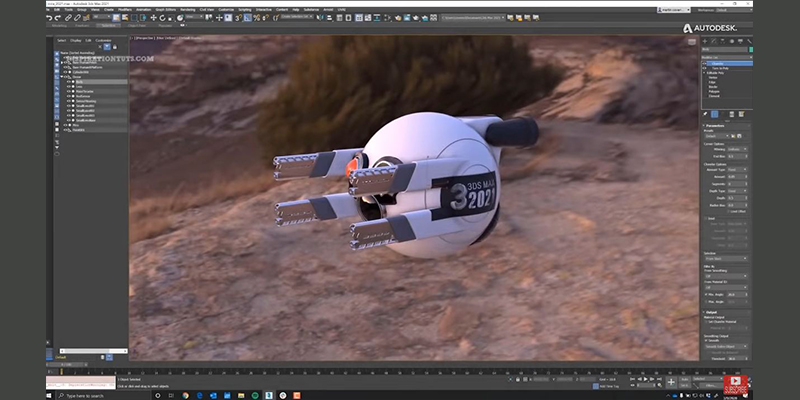The height and width of the screenshot is (400, 800).
Task: Switch to the Hierarchy command panel tab
Action: (722, 40)
